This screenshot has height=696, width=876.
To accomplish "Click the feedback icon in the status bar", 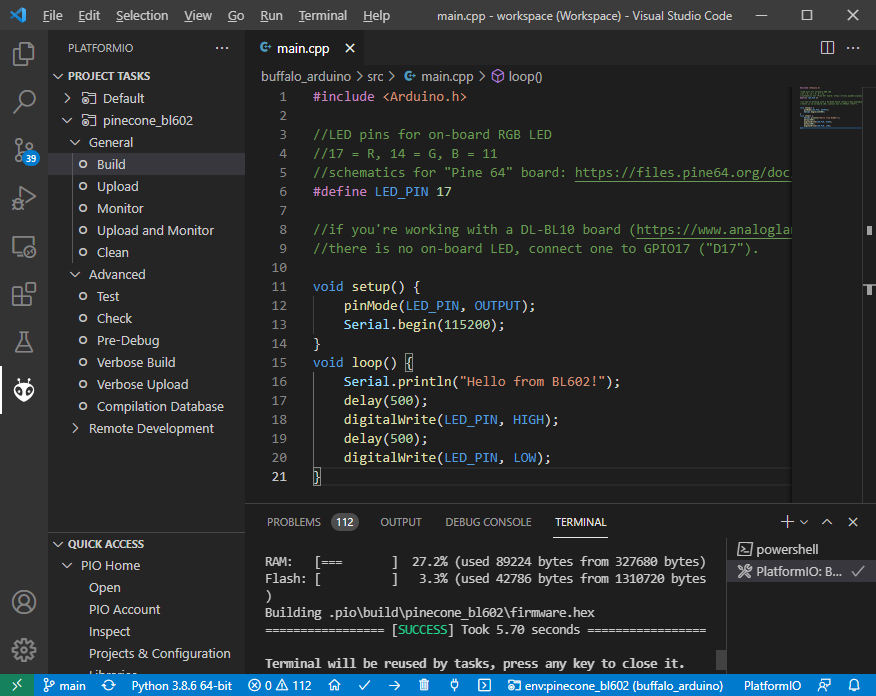I will pos(824,685).
